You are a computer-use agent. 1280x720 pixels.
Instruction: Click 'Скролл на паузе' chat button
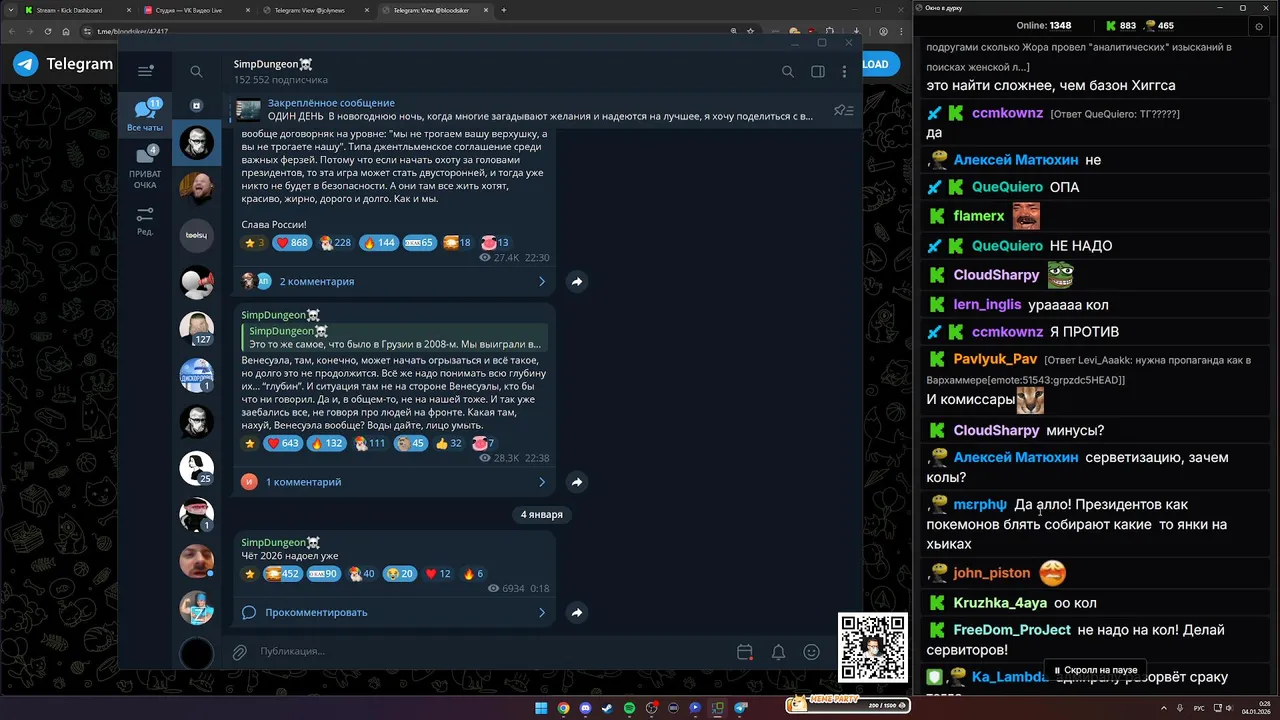coord(1095,670)
